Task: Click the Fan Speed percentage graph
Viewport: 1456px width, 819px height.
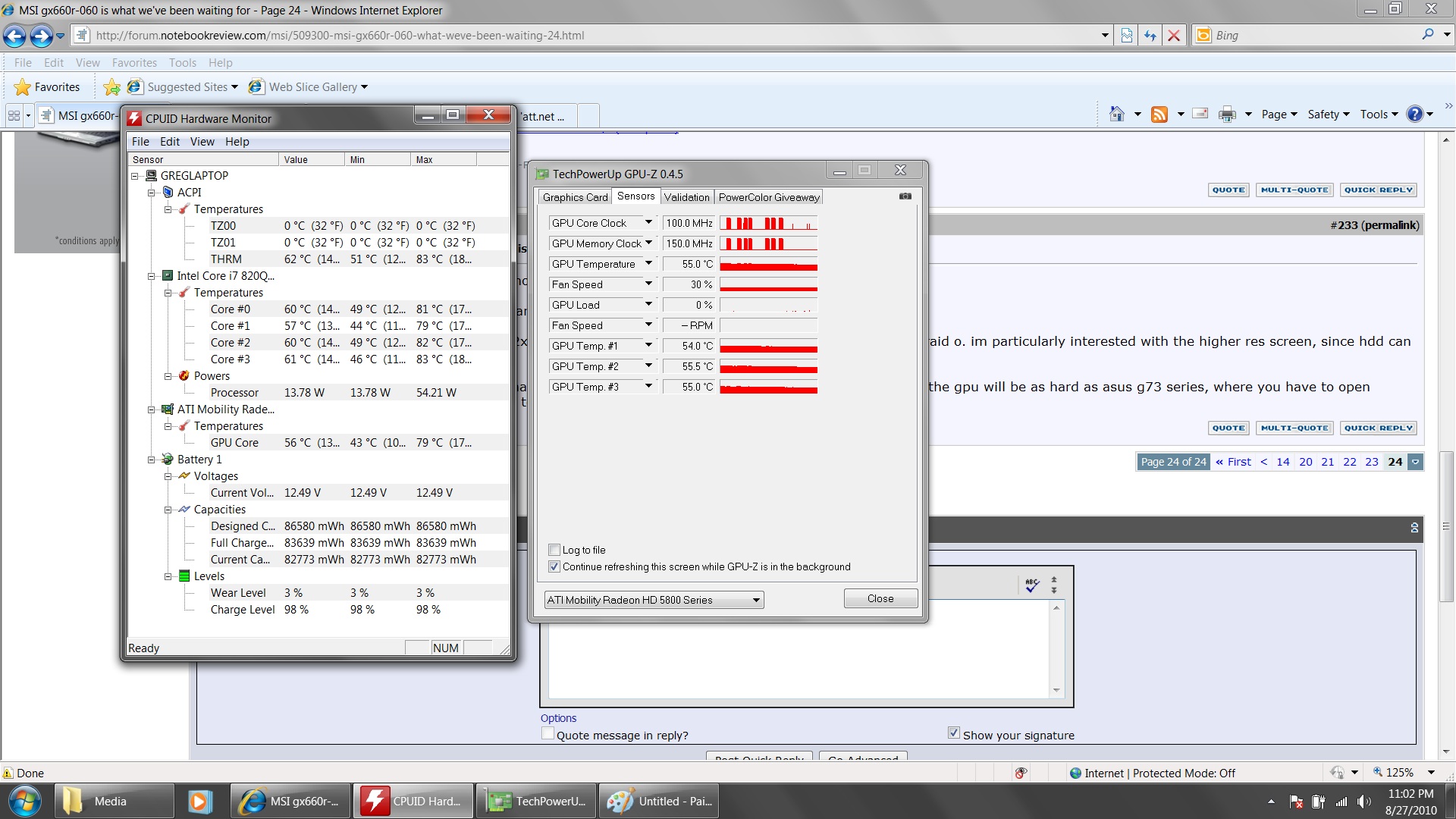Action: [x=768, y=284]
